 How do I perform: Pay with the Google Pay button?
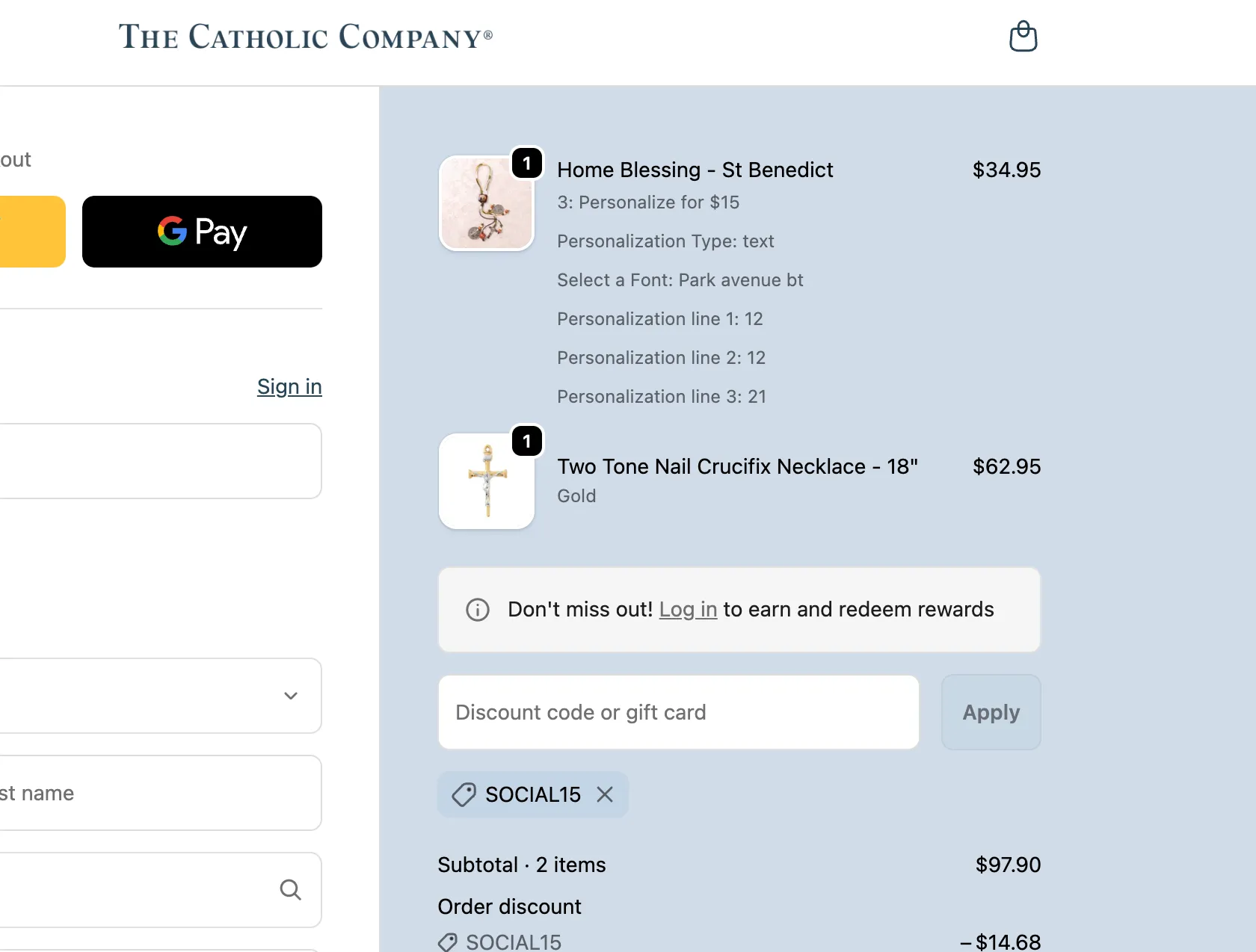coord(202,232)
